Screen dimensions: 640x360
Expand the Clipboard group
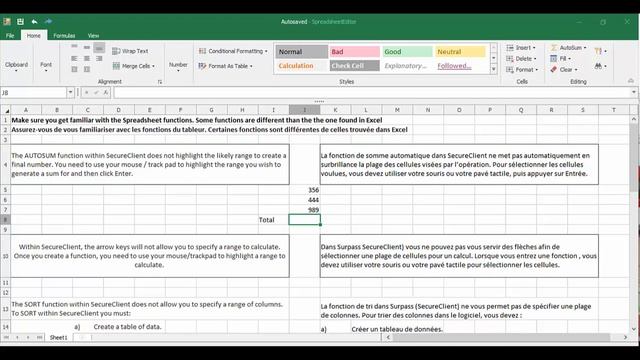tap(16, 67)
